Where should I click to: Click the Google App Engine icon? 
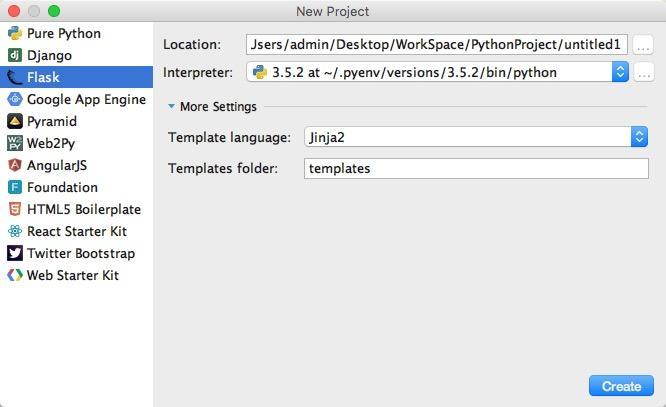pos(15,99)
